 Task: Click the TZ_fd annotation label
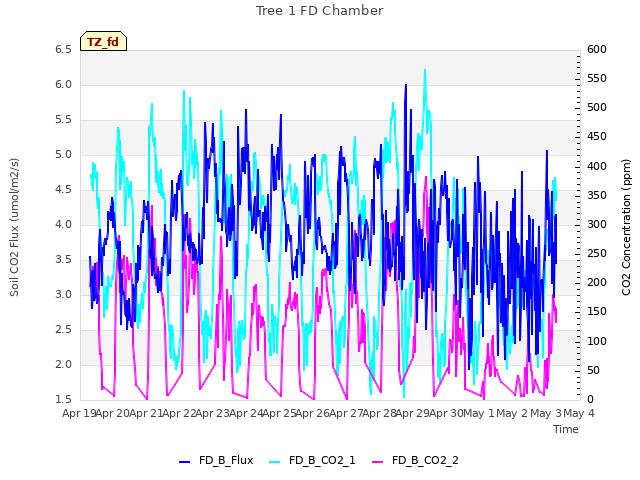(103, 41)
